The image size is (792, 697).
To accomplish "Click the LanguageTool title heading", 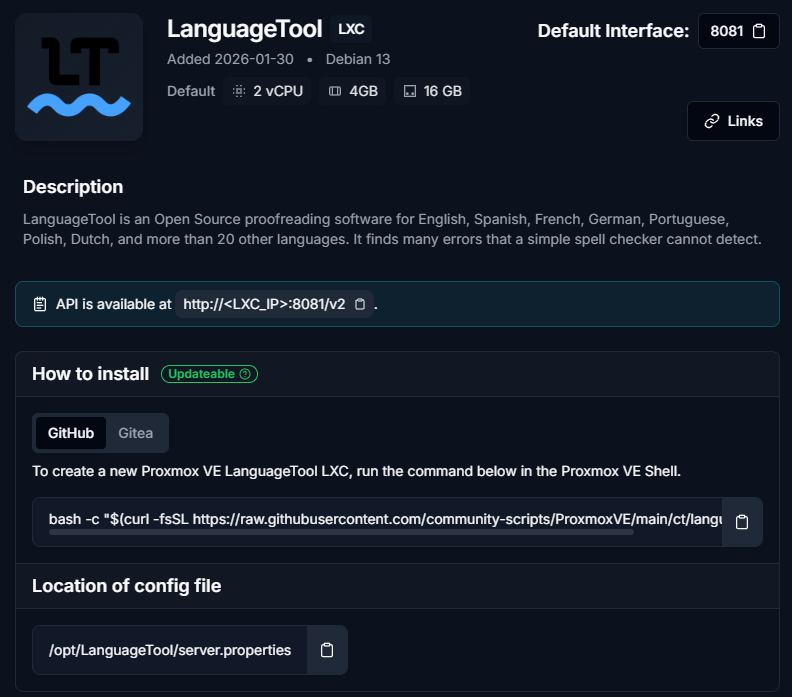I will pos(245,29).
